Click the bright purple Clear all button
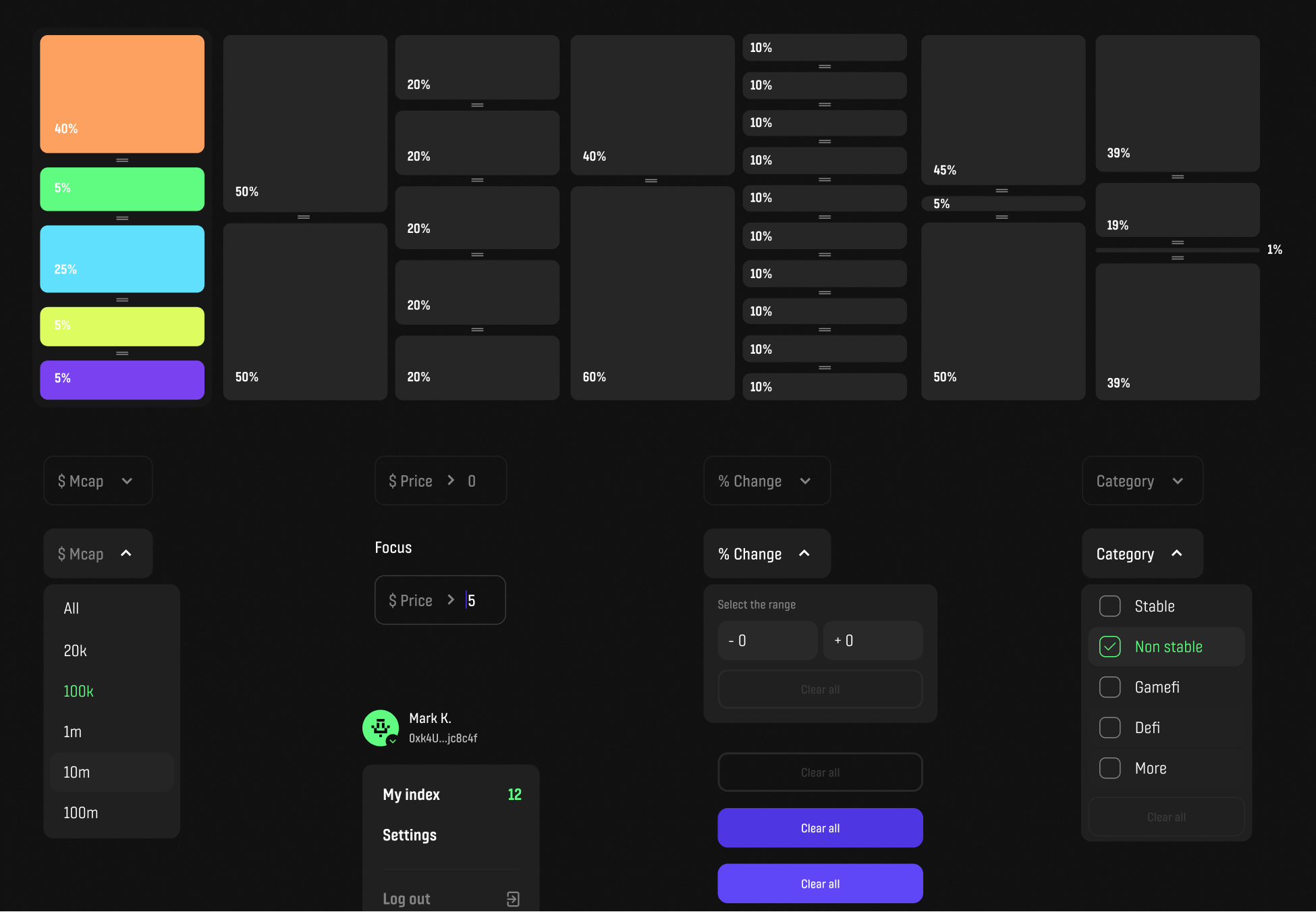The image size is (1316, 912). [820, 884]
